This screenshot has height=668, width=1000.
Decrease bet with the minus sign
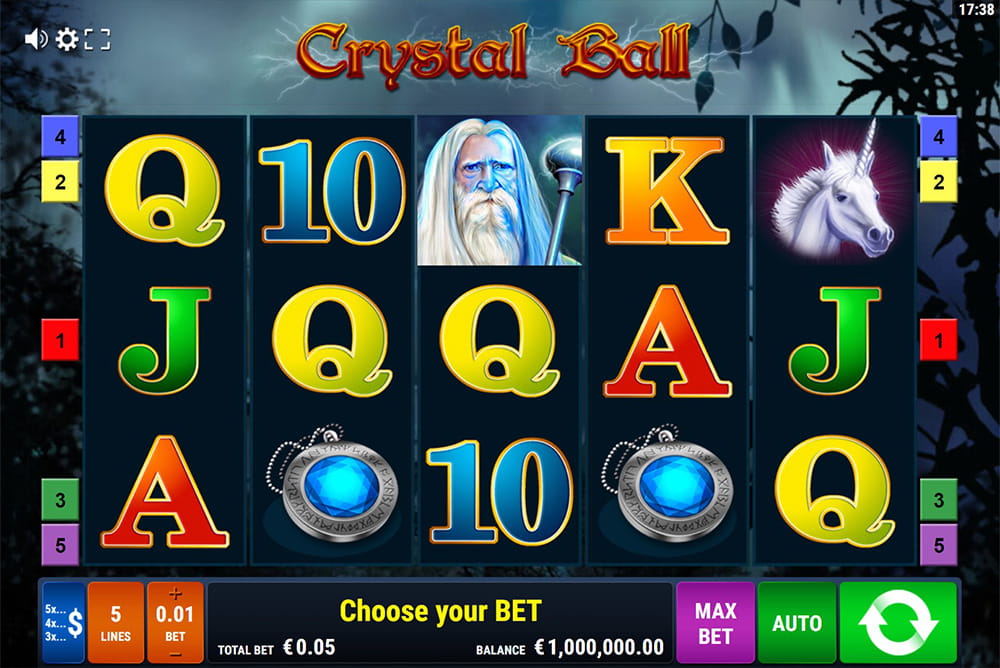tap(175, 655)
